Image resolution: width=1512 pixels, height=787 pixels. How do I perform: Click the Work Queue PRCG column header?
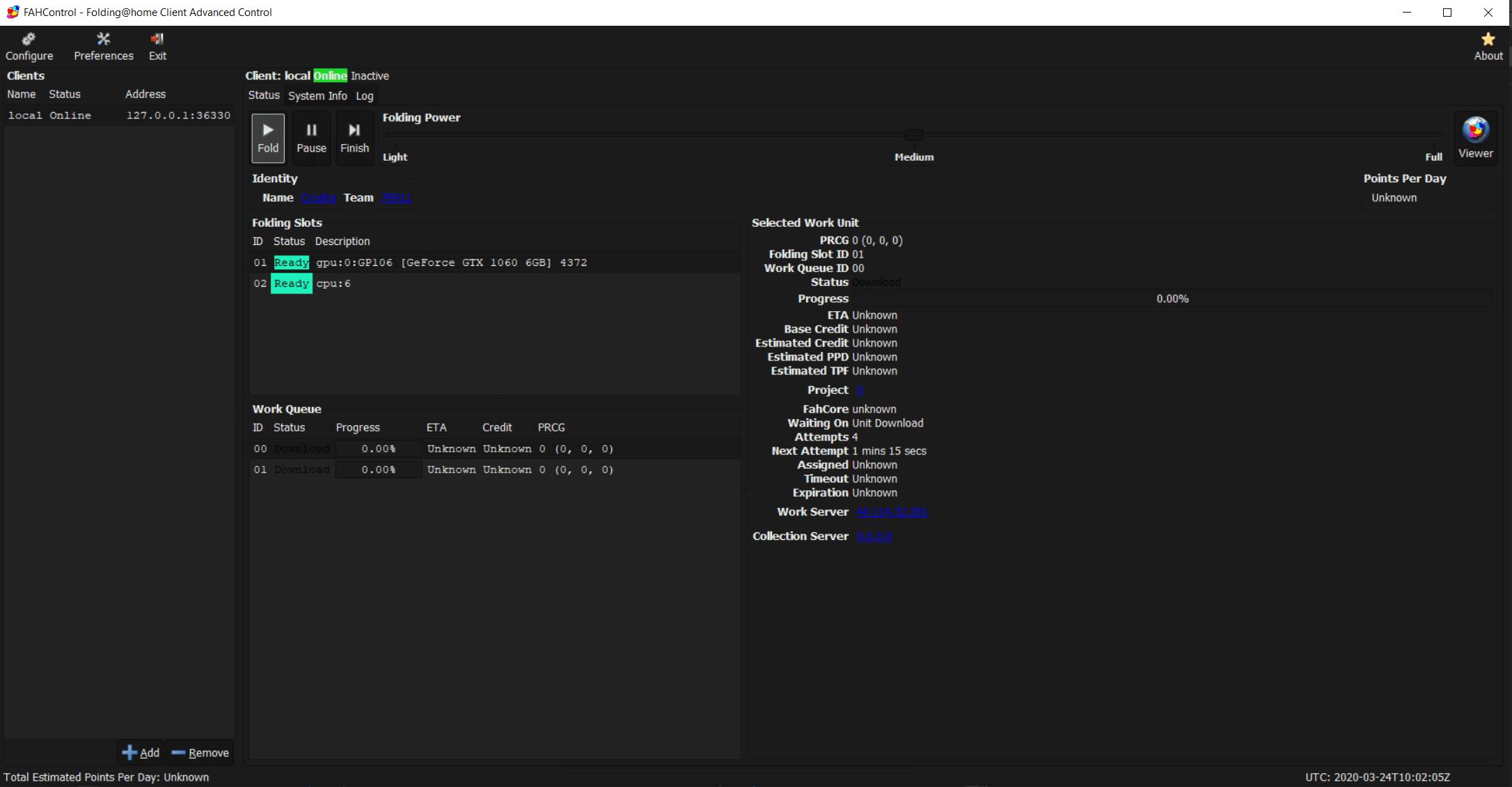[551, 427]
